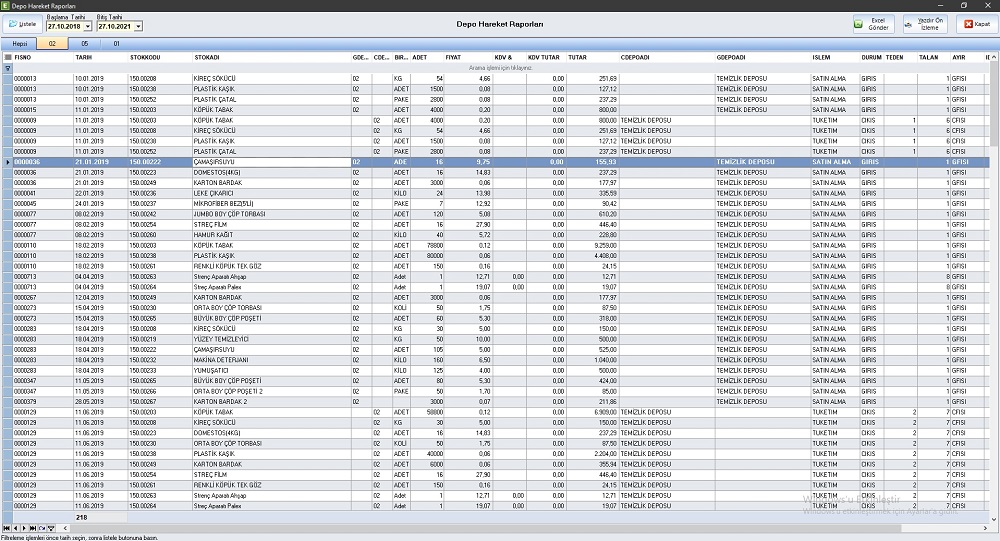Sort by STOKADI column header

272,57
